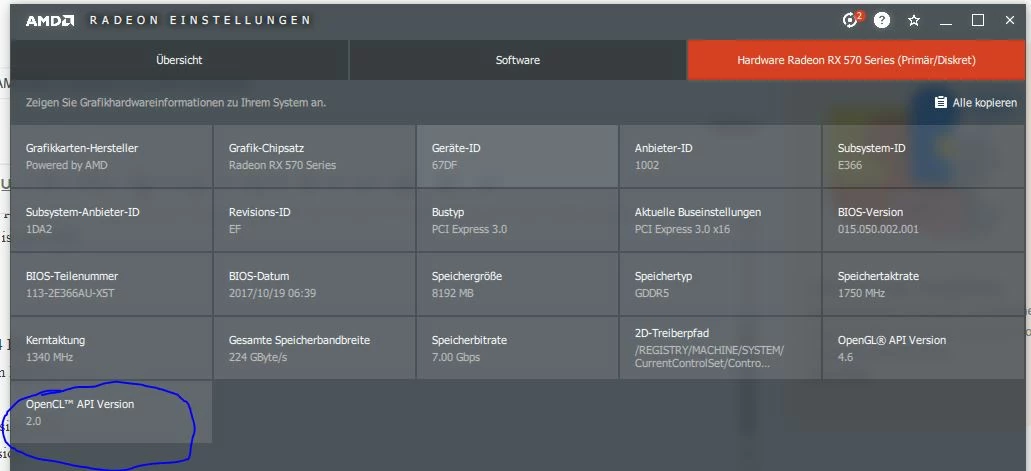Viewport: 1031px width, 471px height.
Task: Click the Zeigen Sie Grafikhardwareinformationen description text
Action: click(176, 103)
